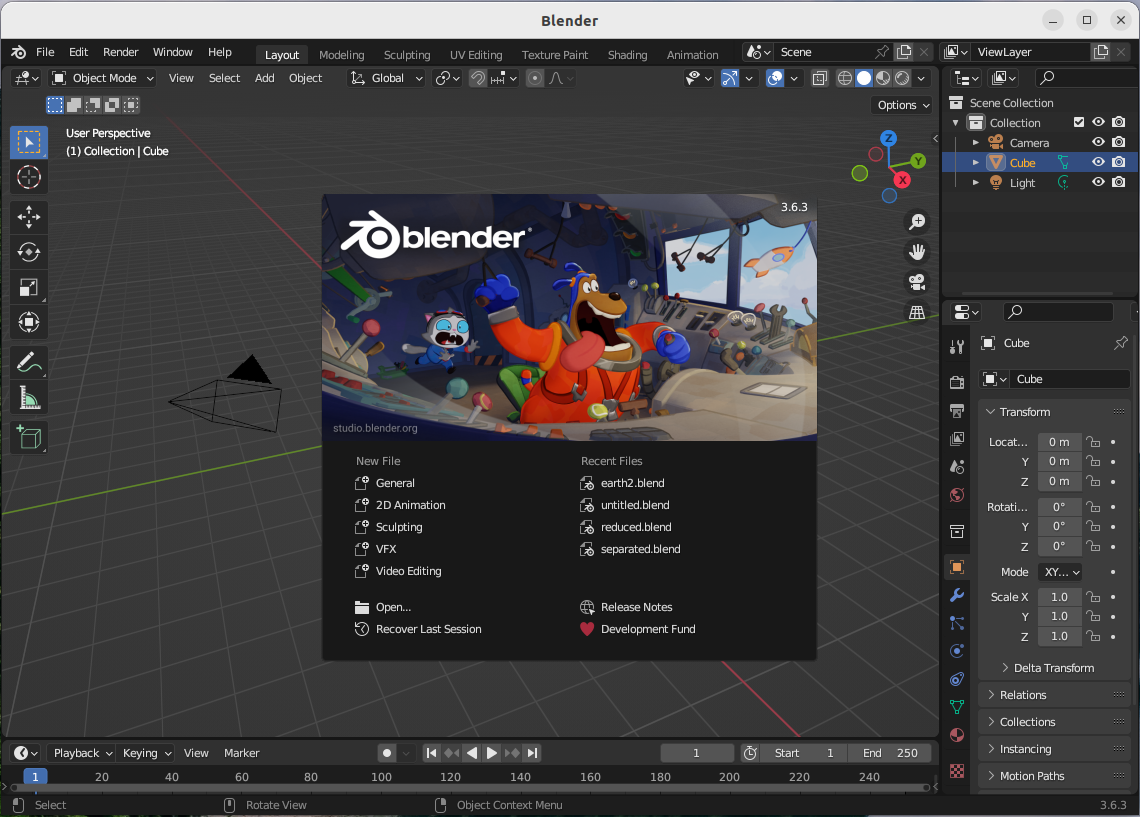Click the play animation button
The width and height of the screenshot is (1140, 817).
491,753
